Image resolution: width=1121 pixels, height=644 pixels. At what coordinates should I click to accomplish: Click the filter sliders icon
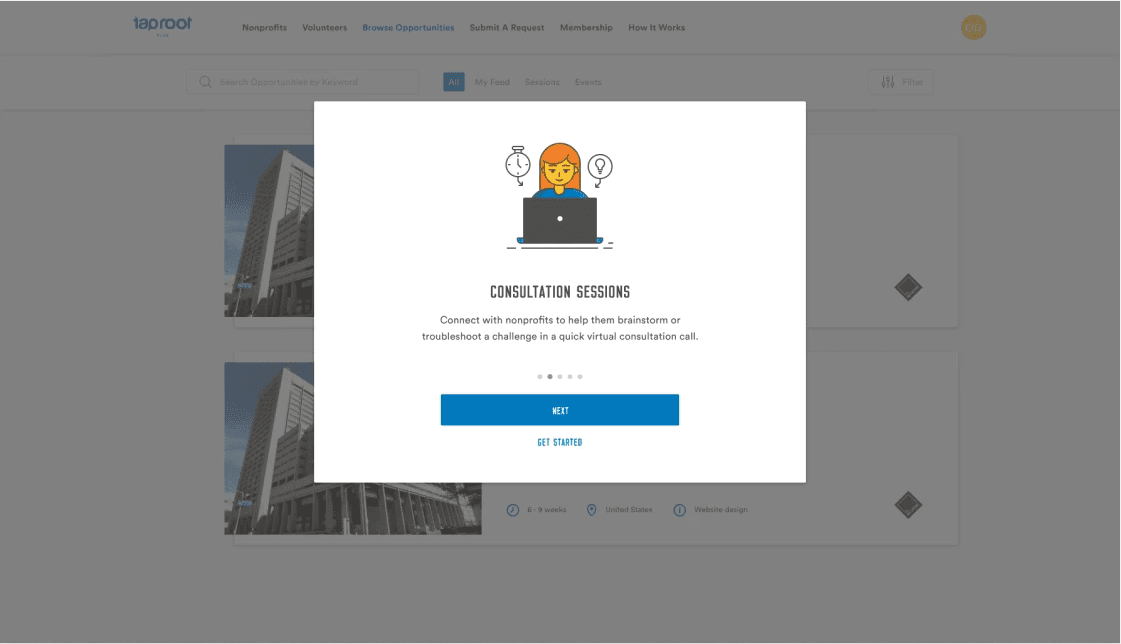point(888,82)
